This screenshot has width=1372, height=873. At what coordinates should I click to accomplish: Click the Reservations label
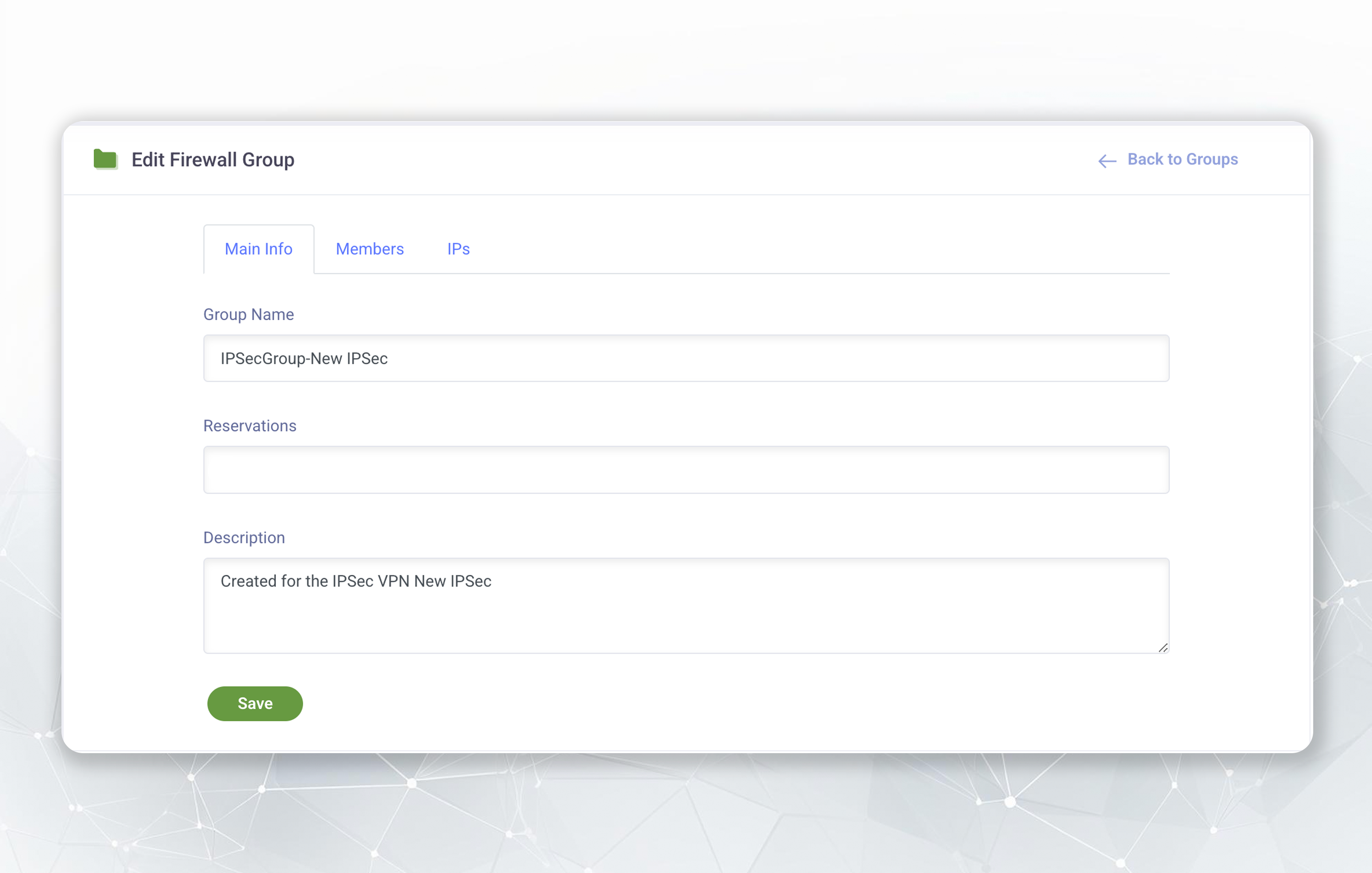click(250, 426)
